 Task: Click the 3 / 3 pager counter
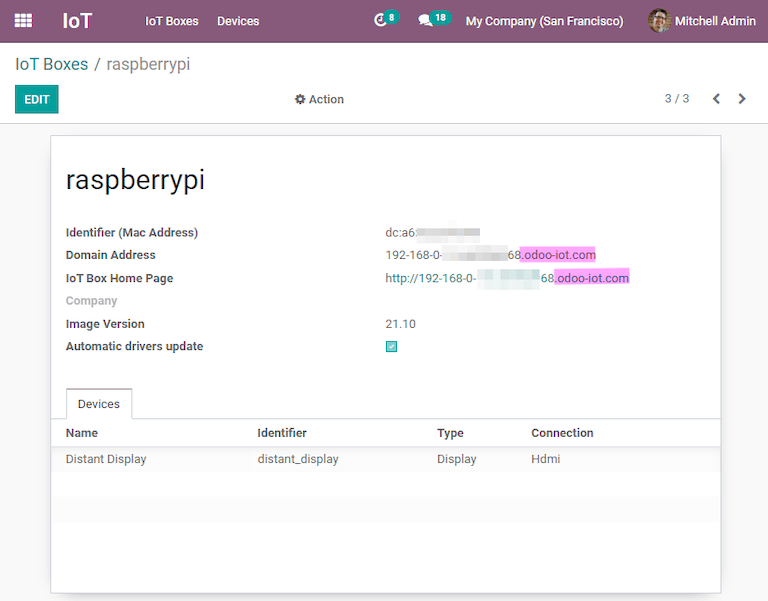677,99
